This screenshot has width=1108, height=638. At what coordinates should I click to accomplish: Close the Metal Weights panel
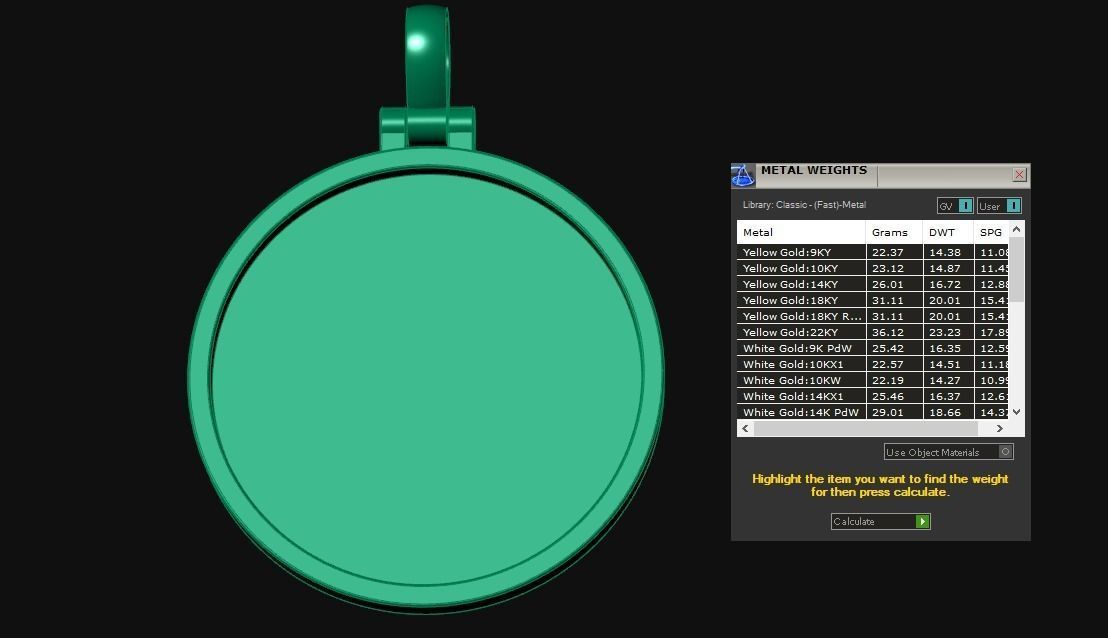[1019, 175]
